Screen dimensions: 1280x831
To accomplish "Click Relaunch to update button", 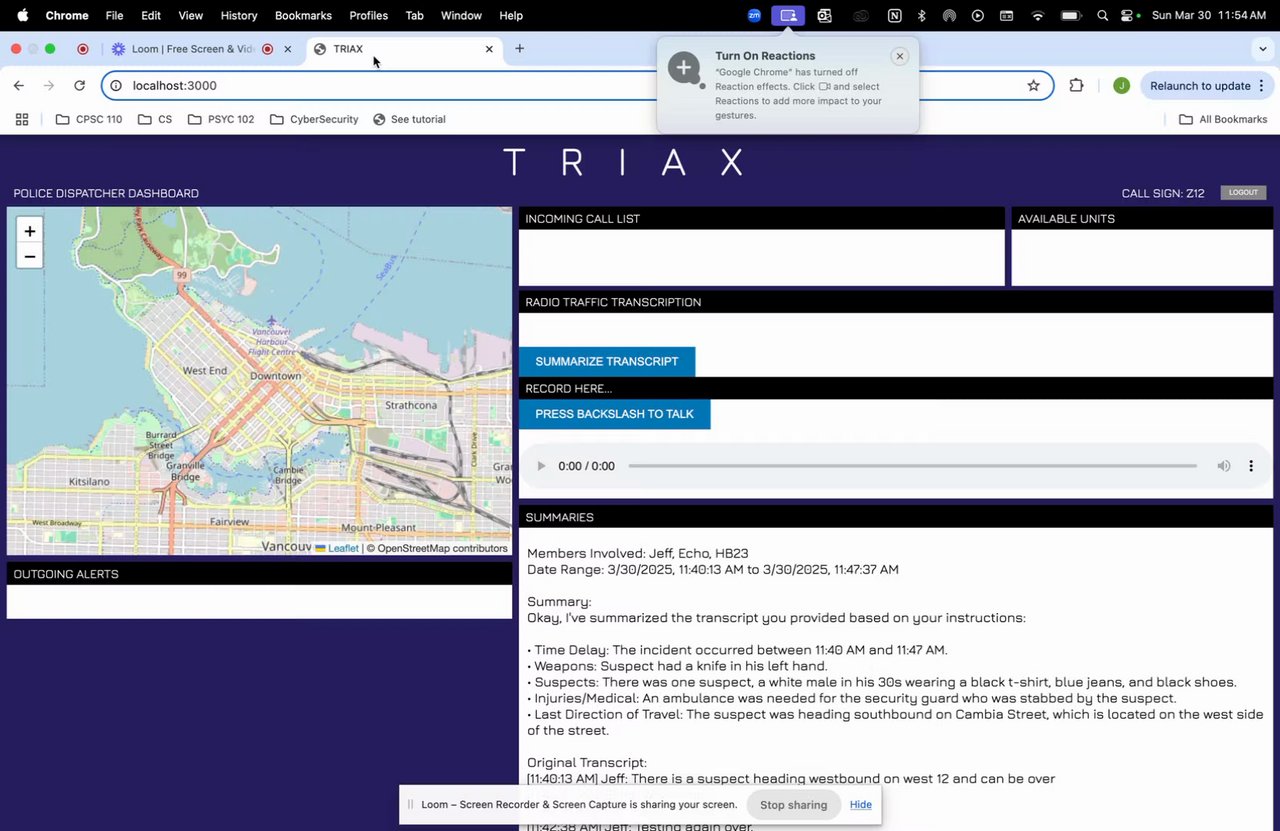I will 1200,86.
